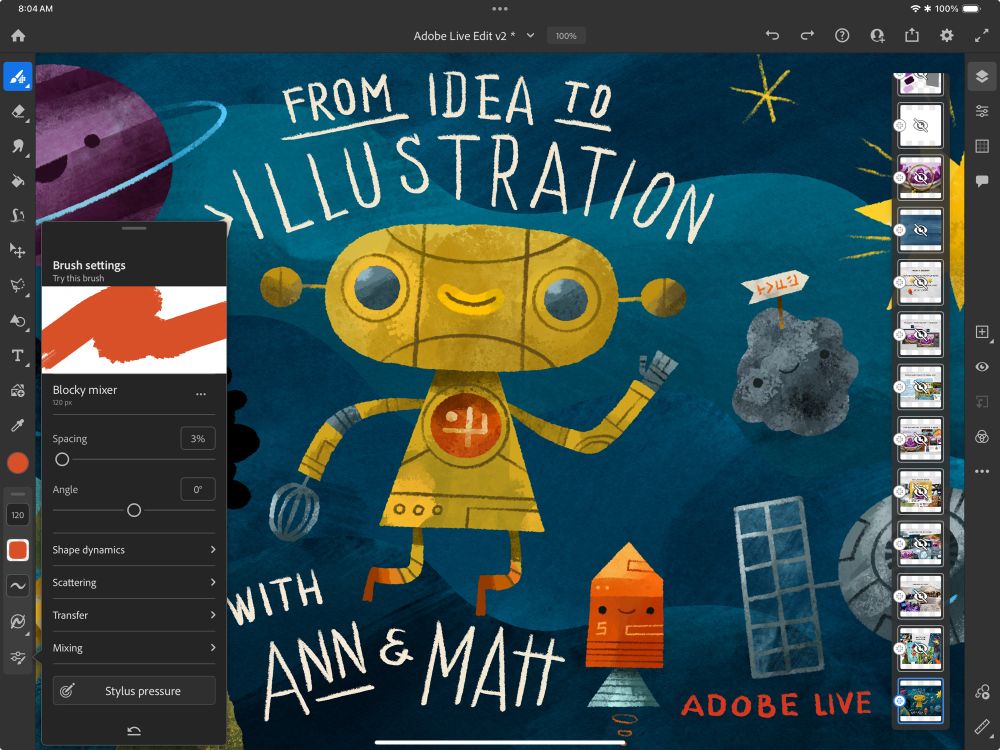
Task: Edit the Spacing 3% value field
Action: 198,438
